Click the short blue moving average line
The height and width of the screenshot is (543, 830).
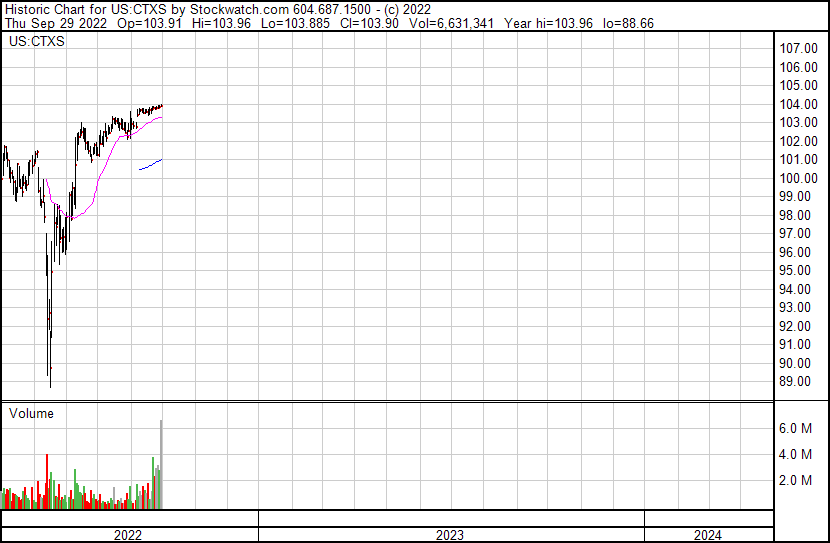[x=151, y=165]
